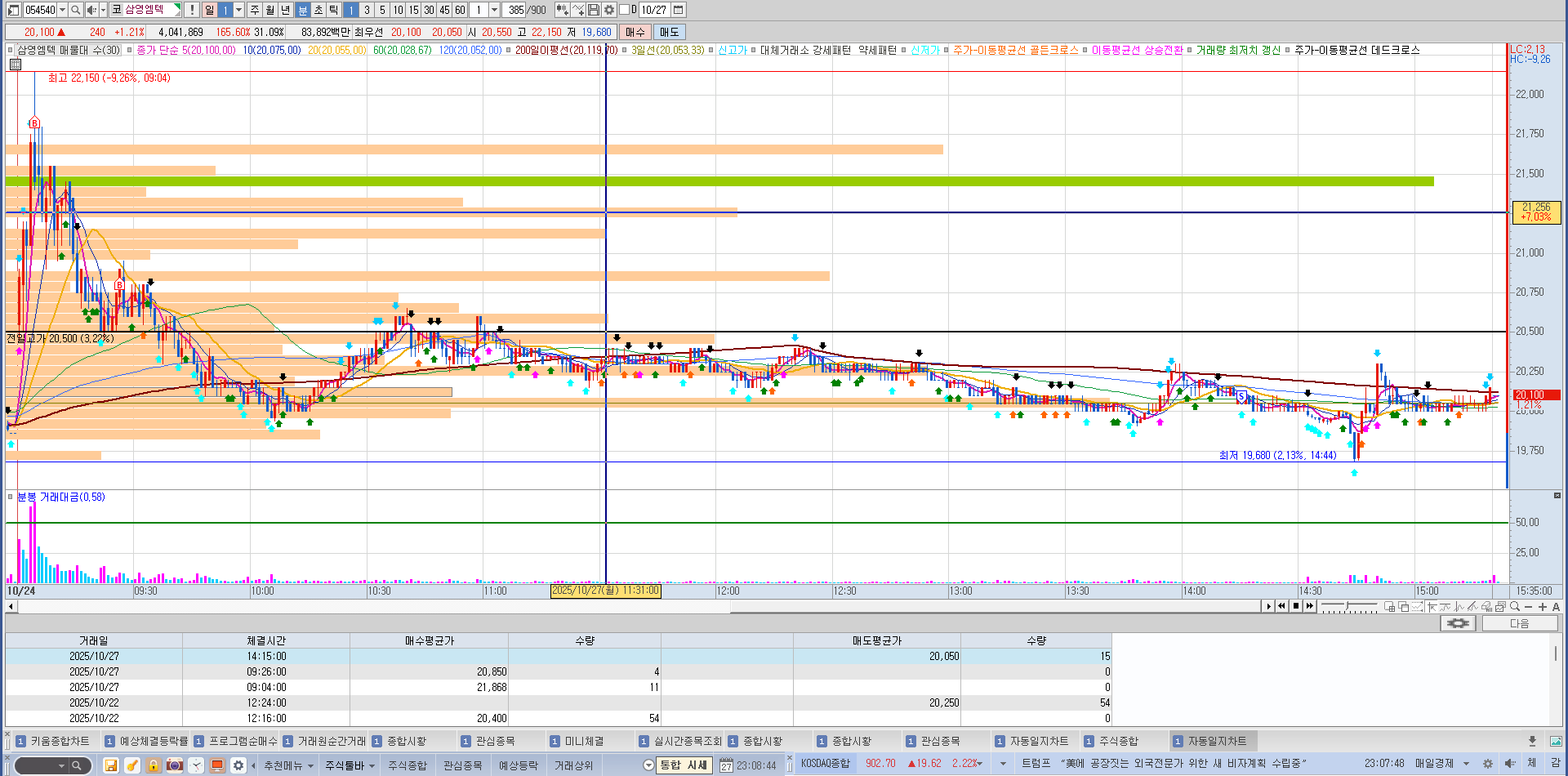Click the 거래상위 toolbar button
The width and height of the screenshot is (1568, 776).
pos(573,765)
